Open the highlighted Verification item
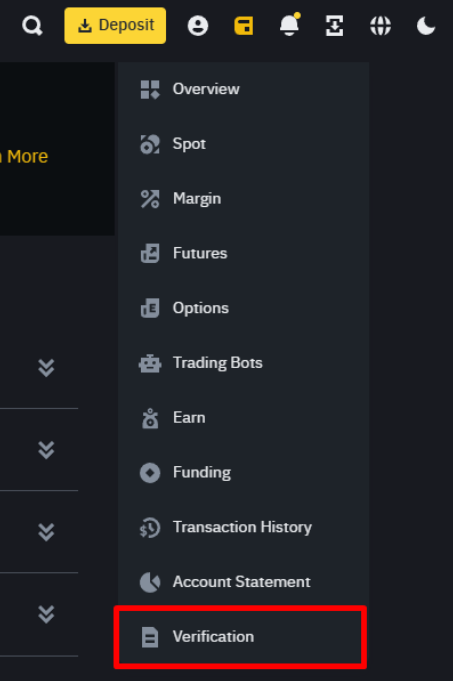This screenshot has width=453, height=681. pos(240,637)
